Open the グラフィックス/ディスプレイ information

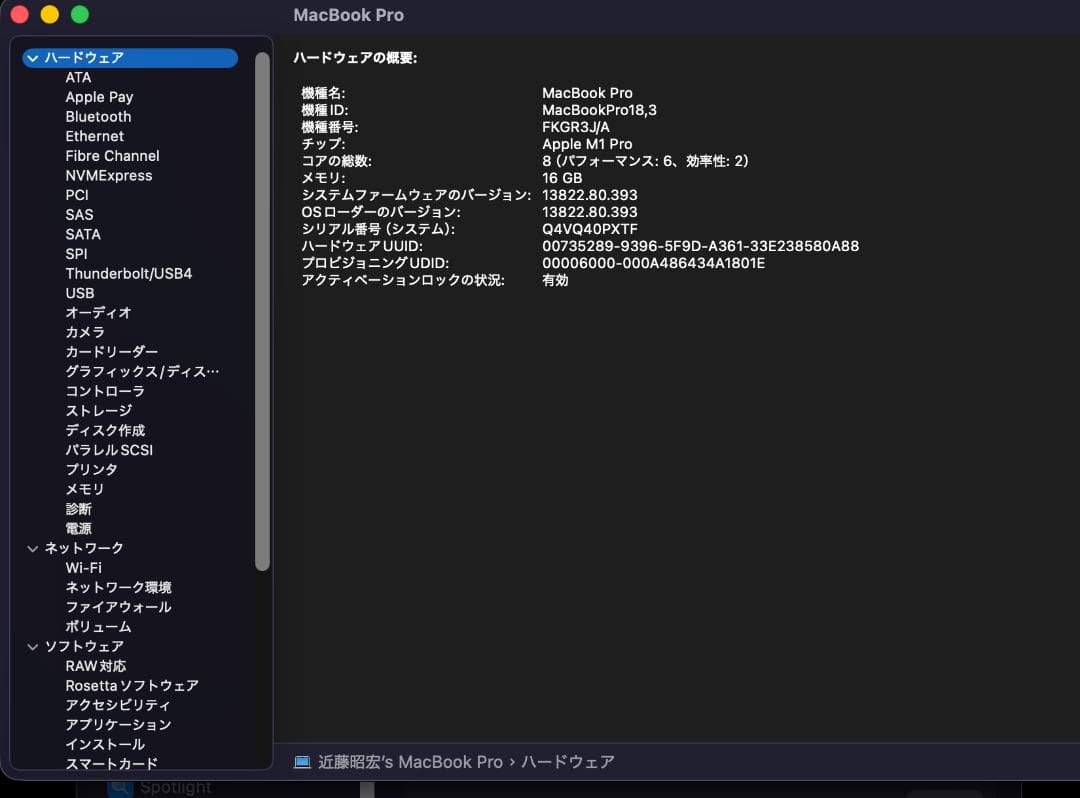pos(142,371)
